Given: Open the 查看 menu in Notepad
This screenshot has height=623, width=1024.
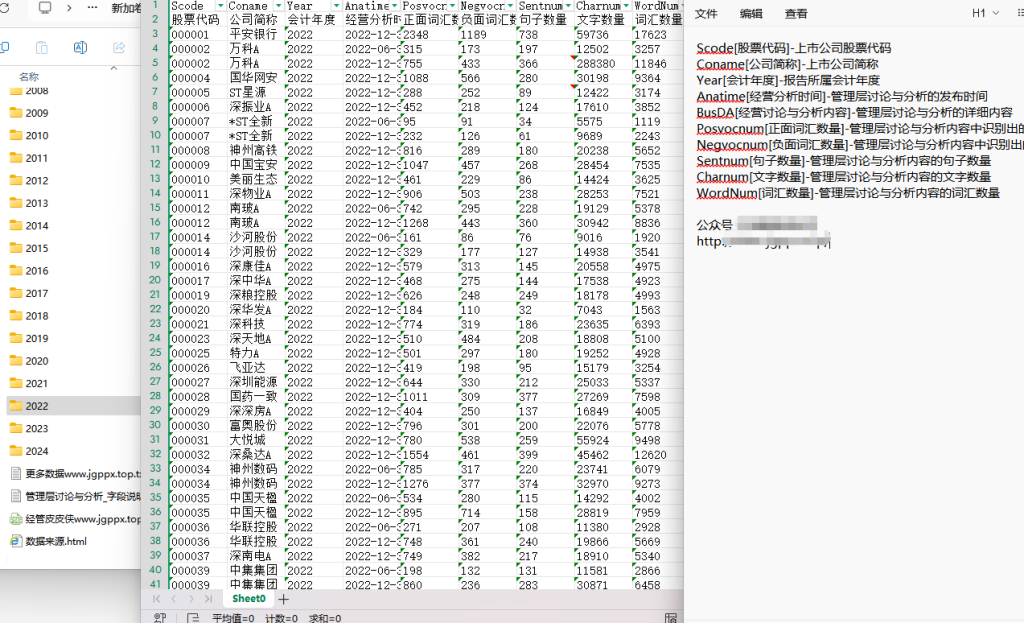Looking at the screenshot, I should pos(795,14).
